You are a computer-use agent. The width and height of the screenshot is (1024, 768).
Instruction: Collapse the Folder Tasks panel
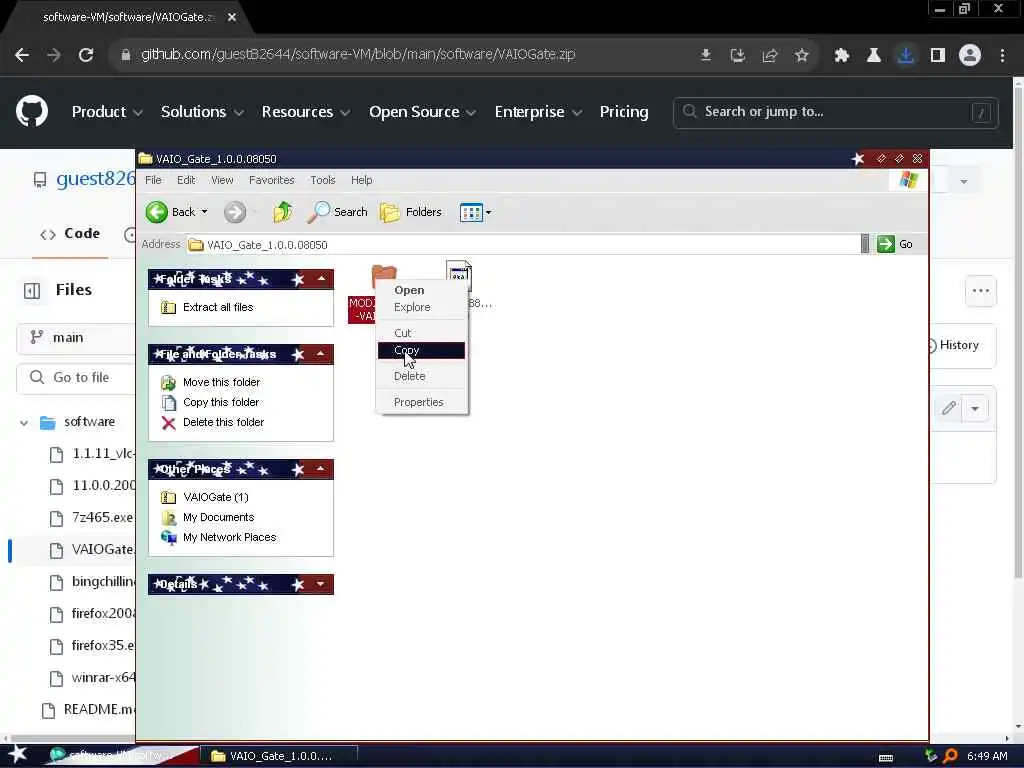321,280
